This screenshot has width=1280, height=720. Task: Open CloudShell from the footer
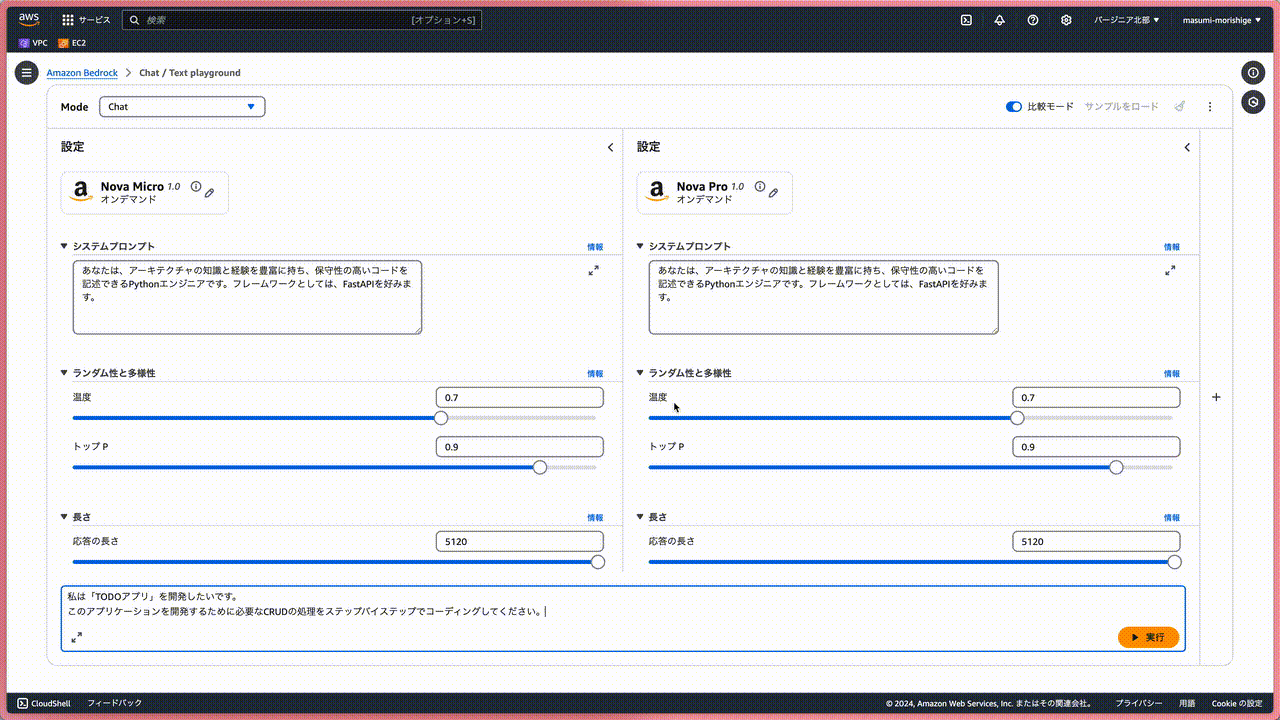[44, 704]
